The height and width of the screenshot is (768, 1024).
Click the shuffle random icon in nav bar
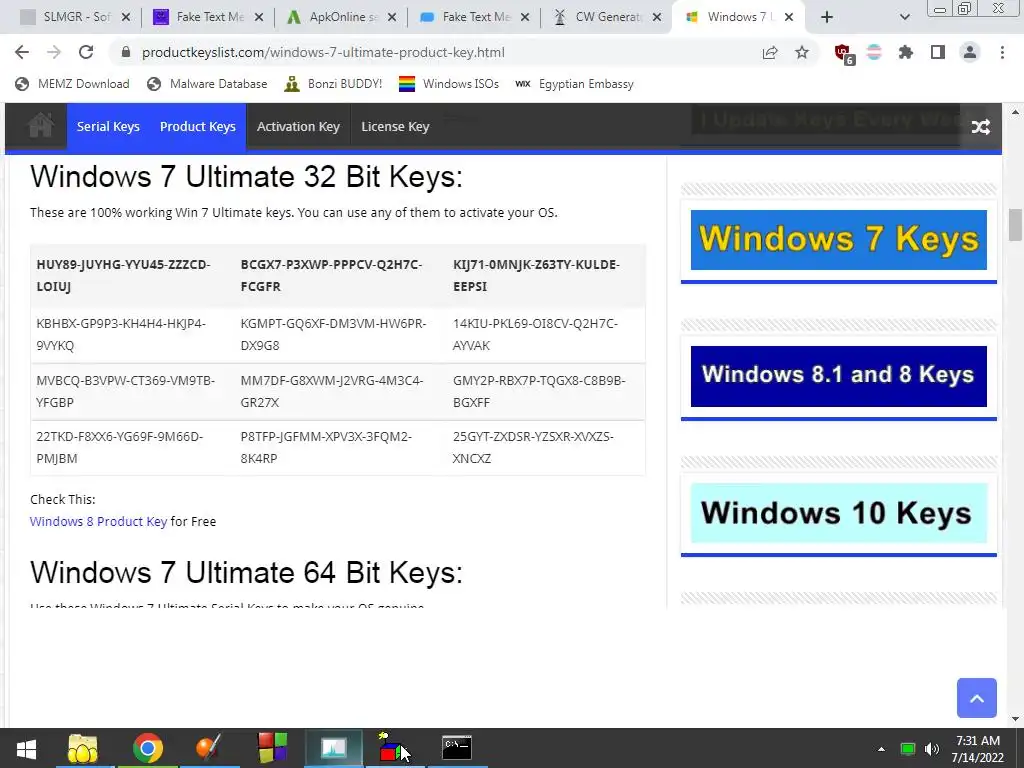(980, 127)
